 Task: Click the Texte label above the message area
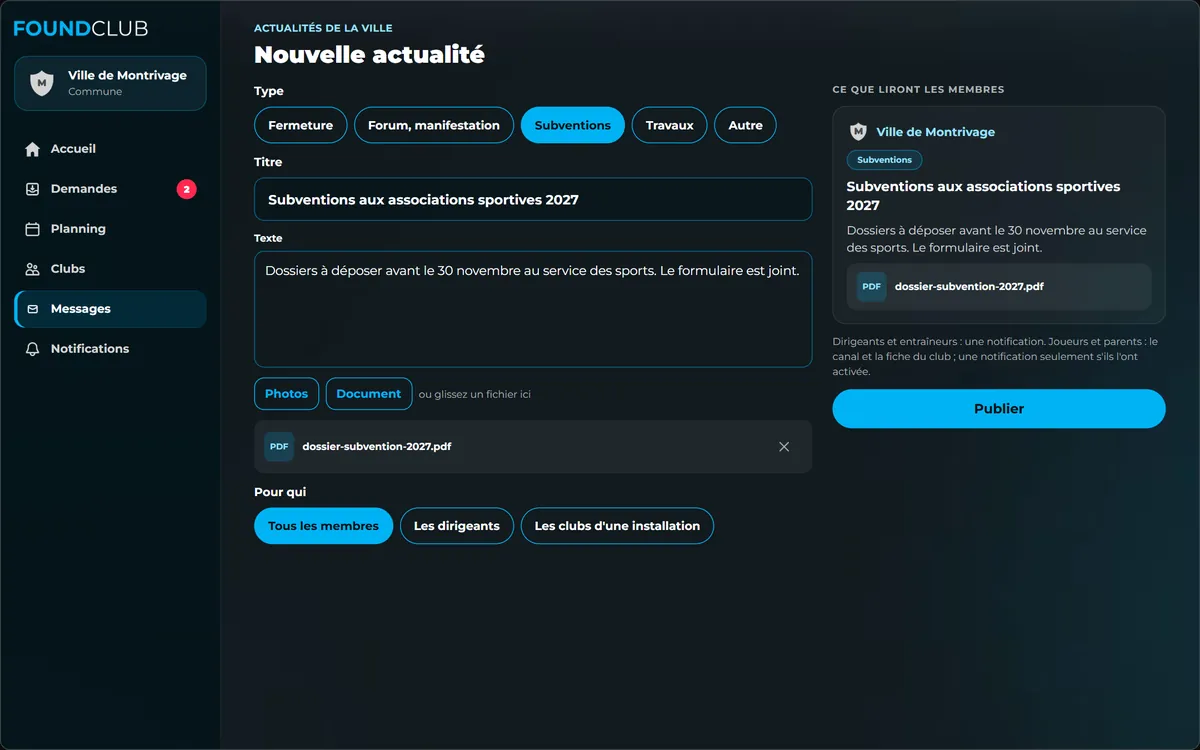click(x=268, y=238)
